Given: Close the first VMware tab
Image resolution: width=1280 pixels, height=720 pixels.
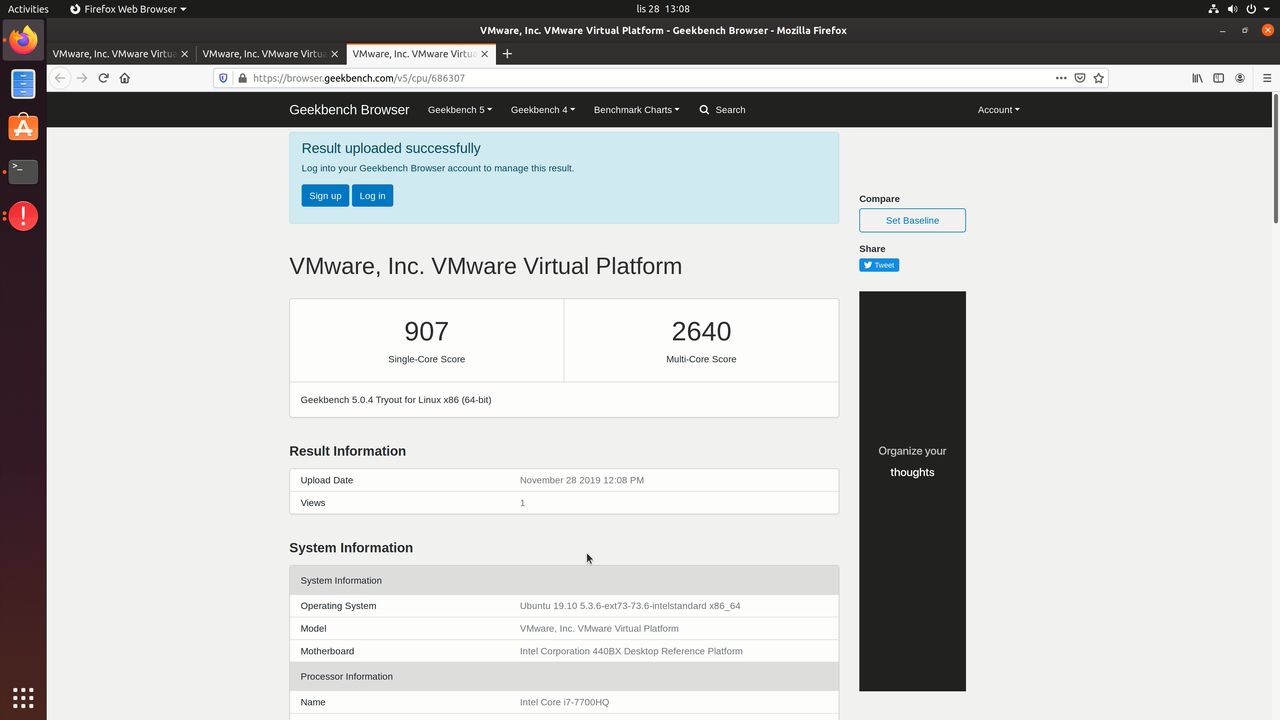Looking at the screenshot, I should (184, 54).
